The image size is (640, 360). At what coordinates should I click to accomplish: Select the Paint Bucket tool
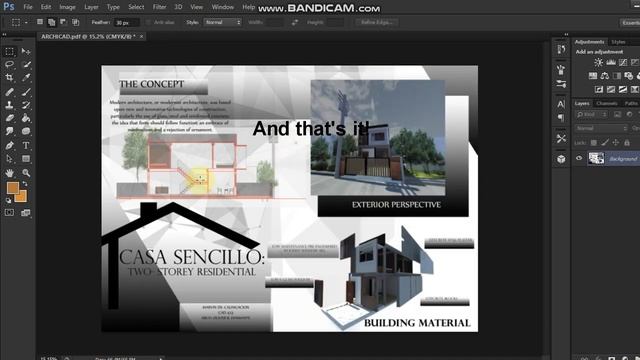click(26, 118)
